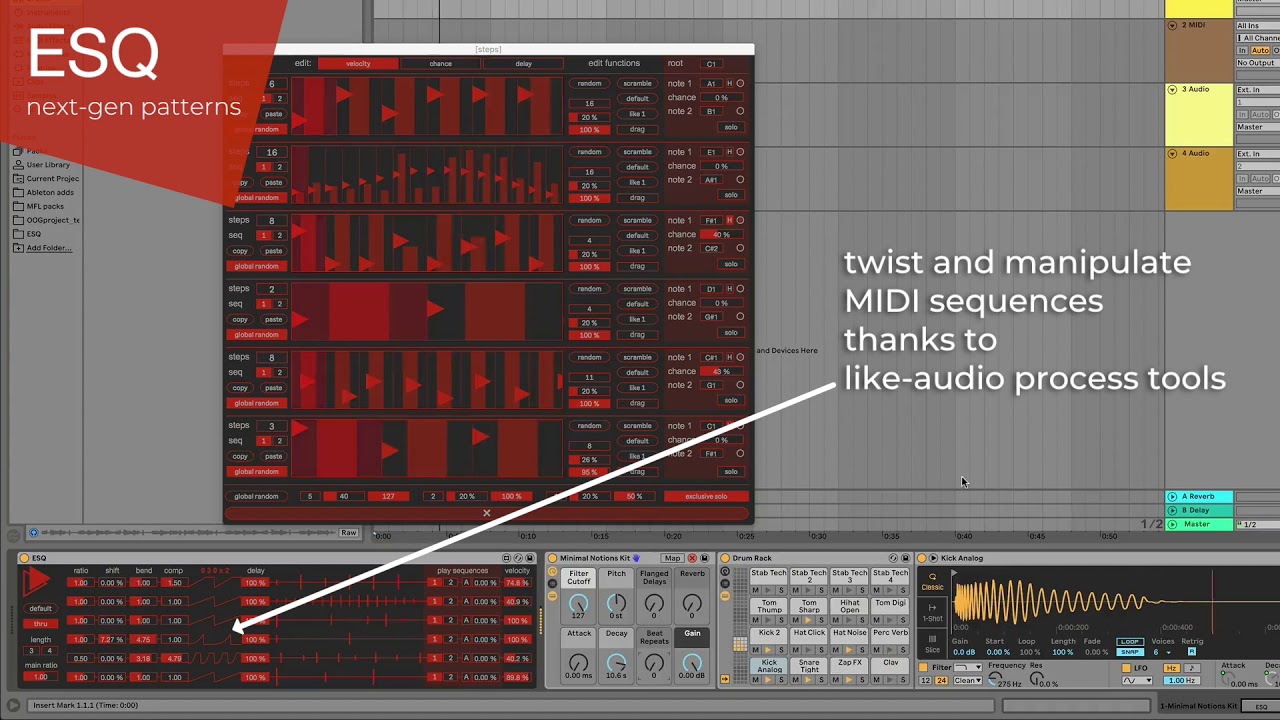Screen dimensions: 1280x720
Task: Show devices icon on Minimal Notions Kit rack
Action: (x=552, y=596)
